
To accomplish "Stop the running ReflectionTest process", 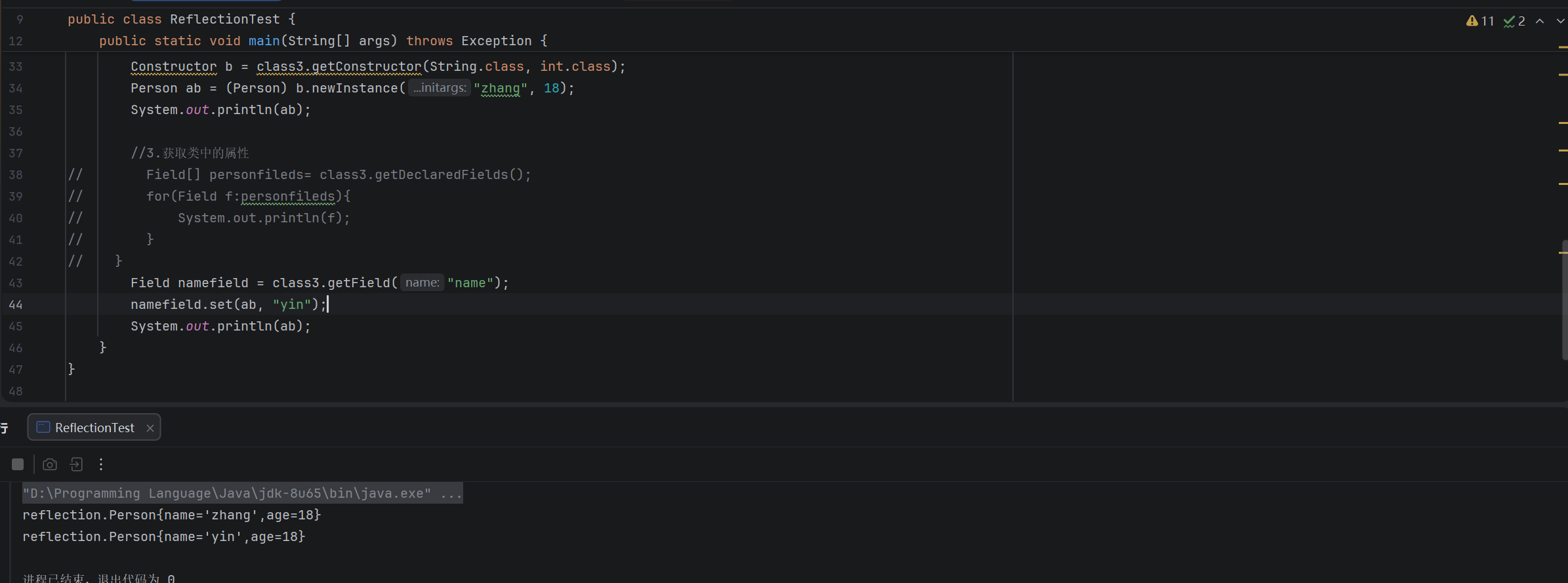I will (18, 464).
